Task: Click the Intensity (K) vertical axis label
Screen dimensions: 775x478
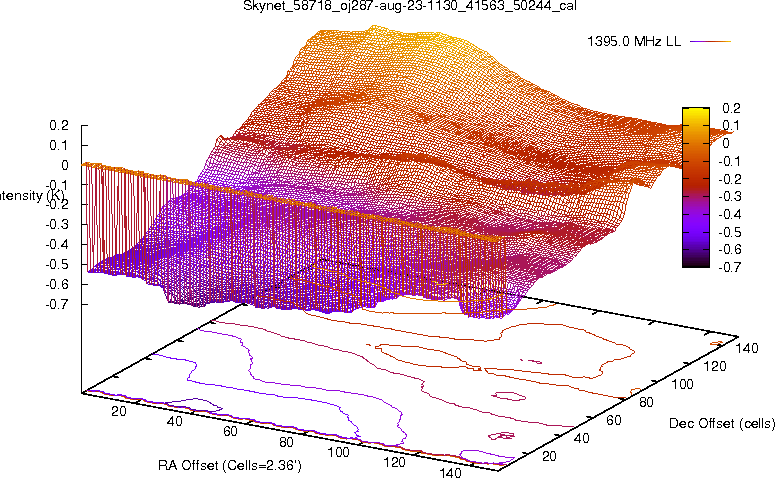Action: pyautogui.click(x=31, y=196)
